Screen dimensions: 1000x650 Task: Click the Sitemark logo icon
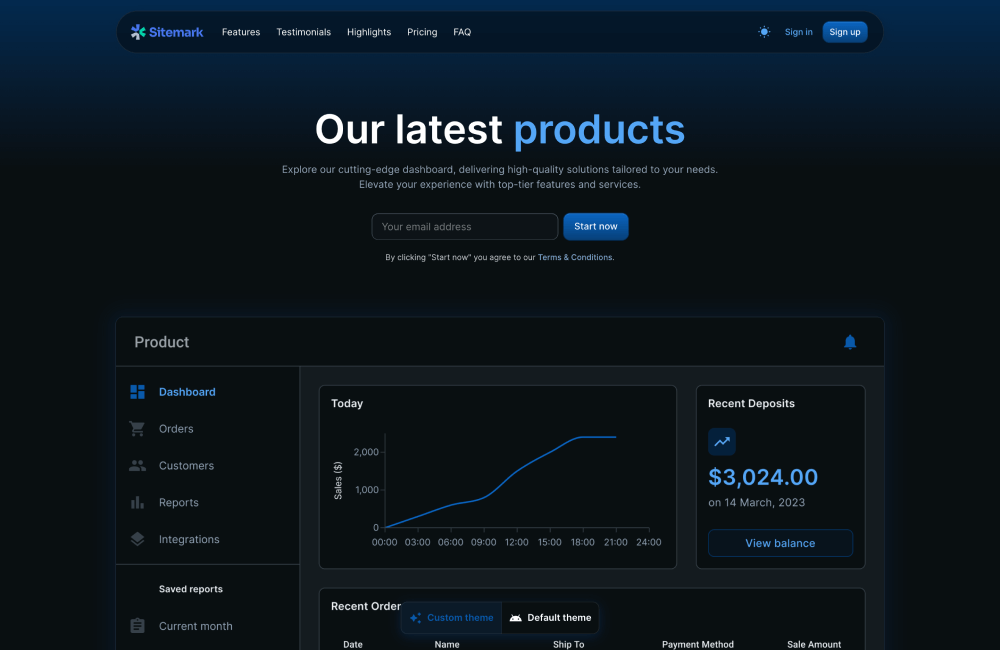(x=138, y=32)
